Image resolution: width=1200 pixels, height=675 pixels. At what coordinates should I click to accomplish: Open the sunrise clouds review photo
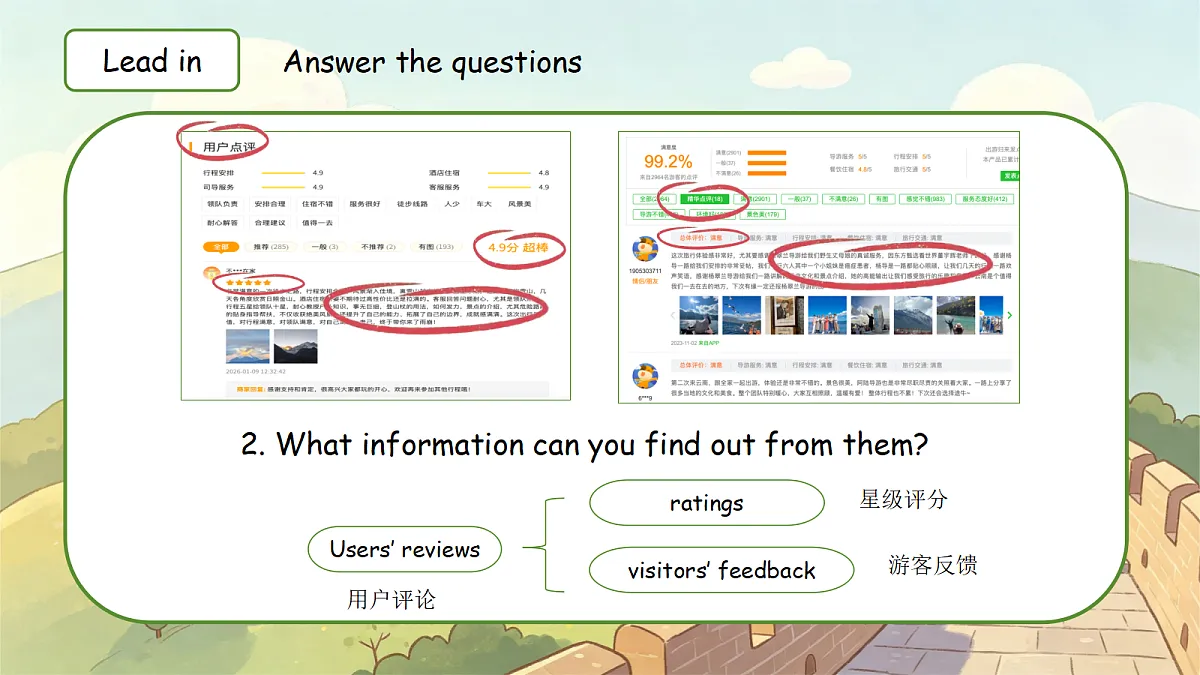click(248, 346)
